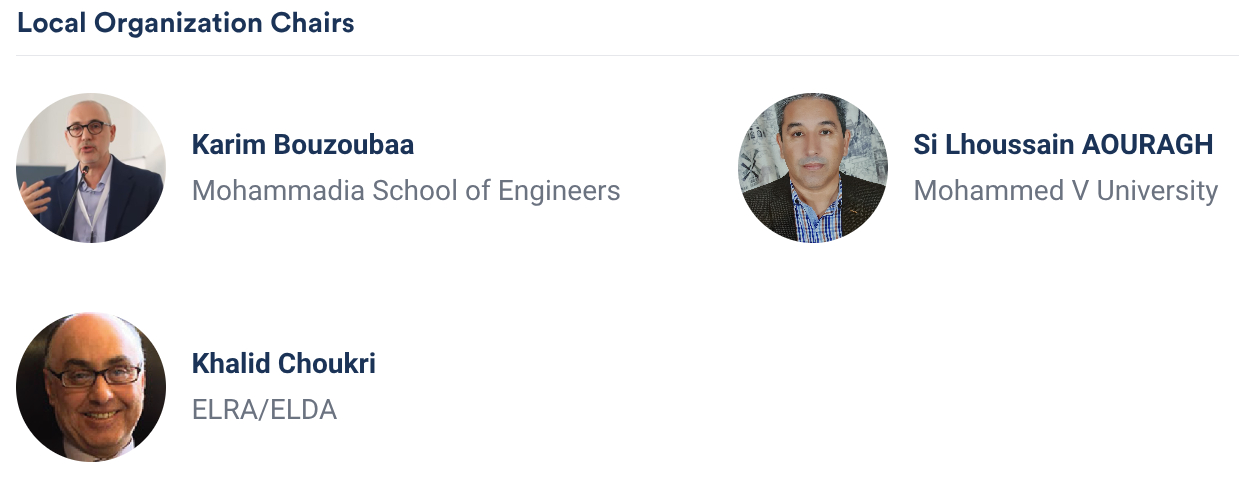The height and width of the screenshot is (479, 1239).
Task: Click Karim Bouzoubaa's profile photo
Action: coord(91,168)
